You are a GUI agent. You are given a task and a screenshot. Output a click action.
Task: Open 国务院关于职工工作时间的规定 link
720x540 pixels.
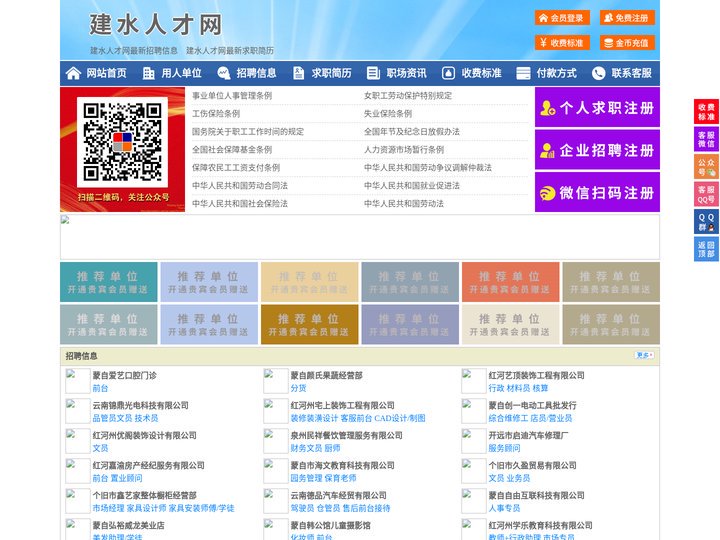point(248,132)
